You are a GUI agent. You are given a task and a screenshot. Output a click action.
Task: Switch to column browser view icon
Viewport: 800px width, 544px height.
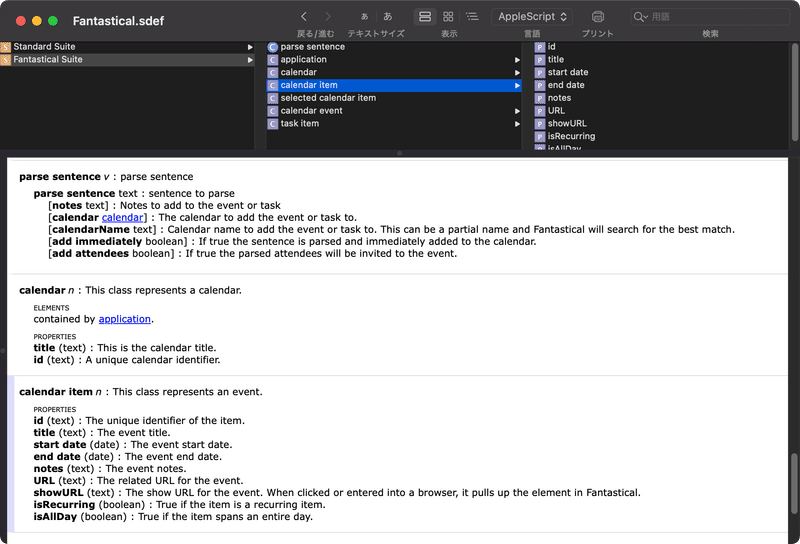click(424, 17)
